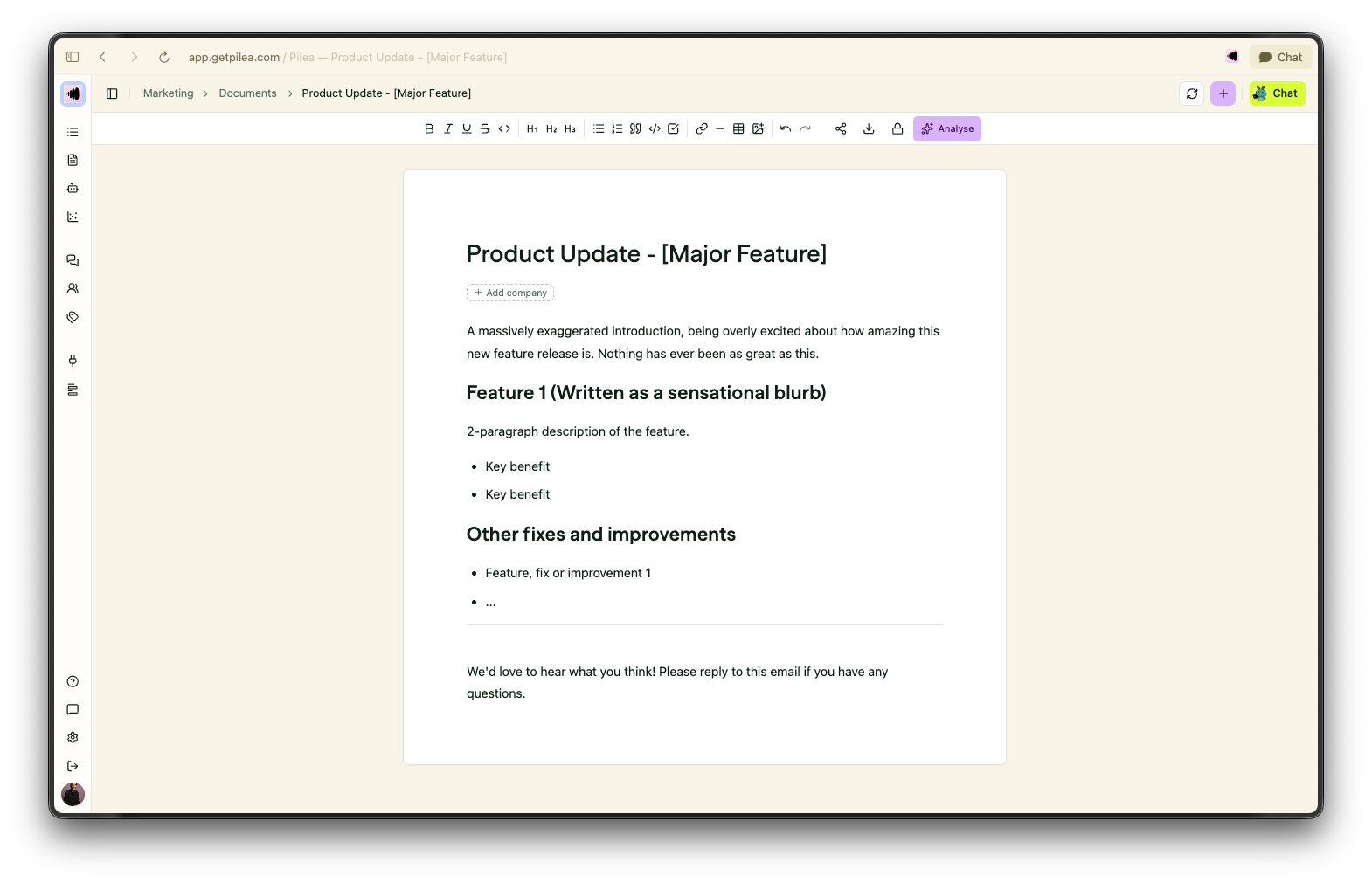The image size is (1372, 883).
Task: Toggle bold formatting in toolbar
Action: coord(429,128)
